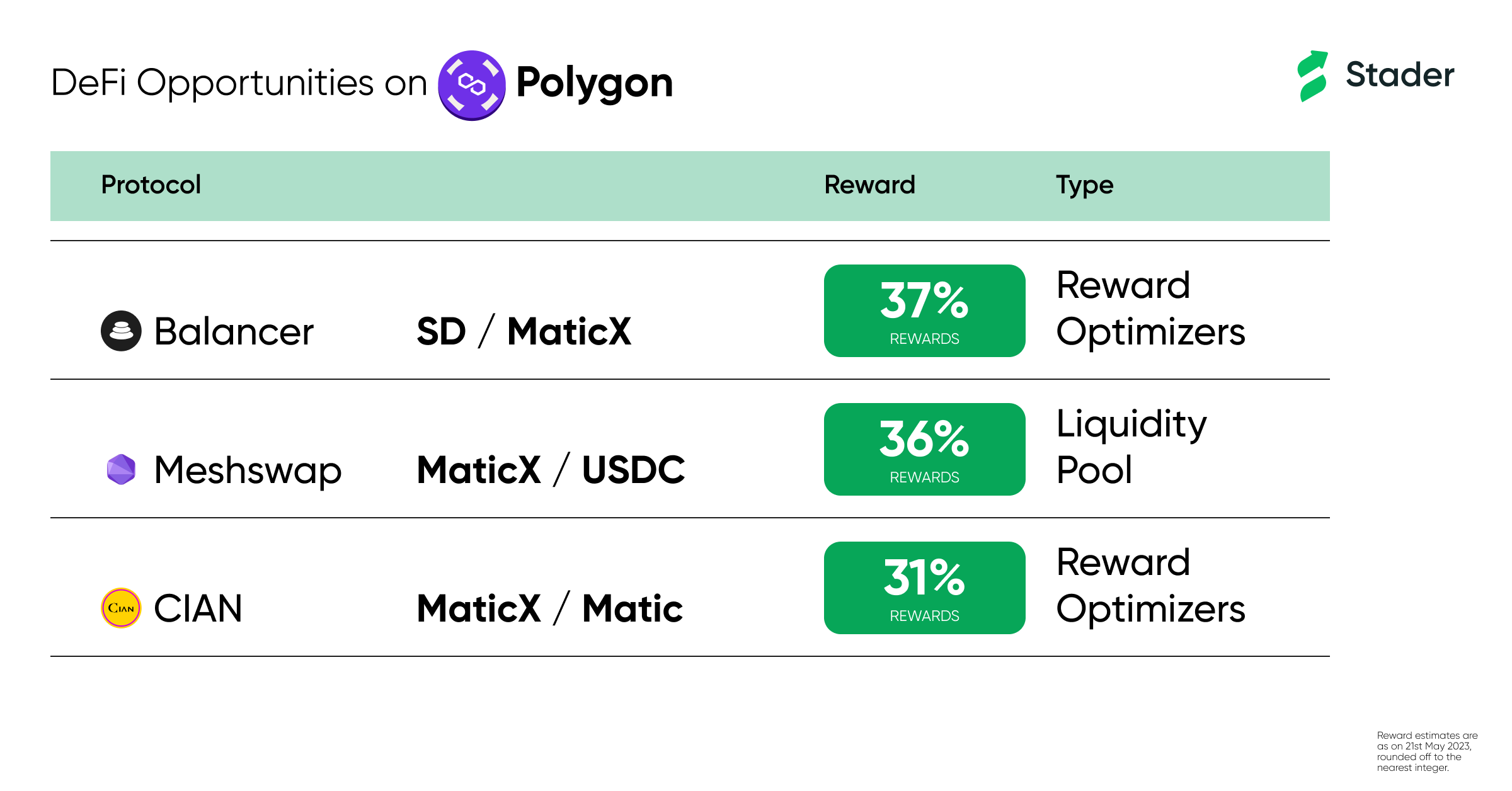The height and width of the screenshot is (791, 1512).
Task: Open the 37% Rewards badge
Action: [x=924, y=310]
